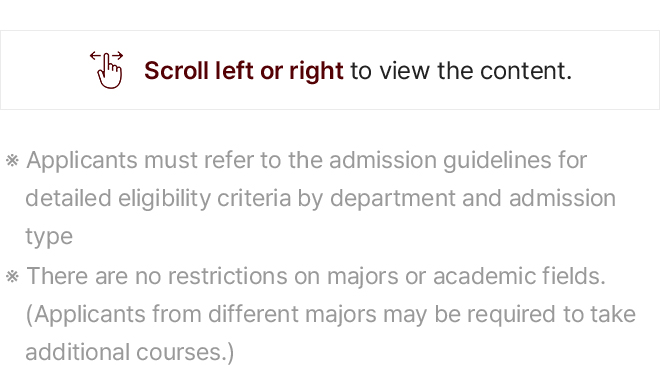Click 'to view the content.' text
Screen dimensions: 660x365
click(461, 70)
